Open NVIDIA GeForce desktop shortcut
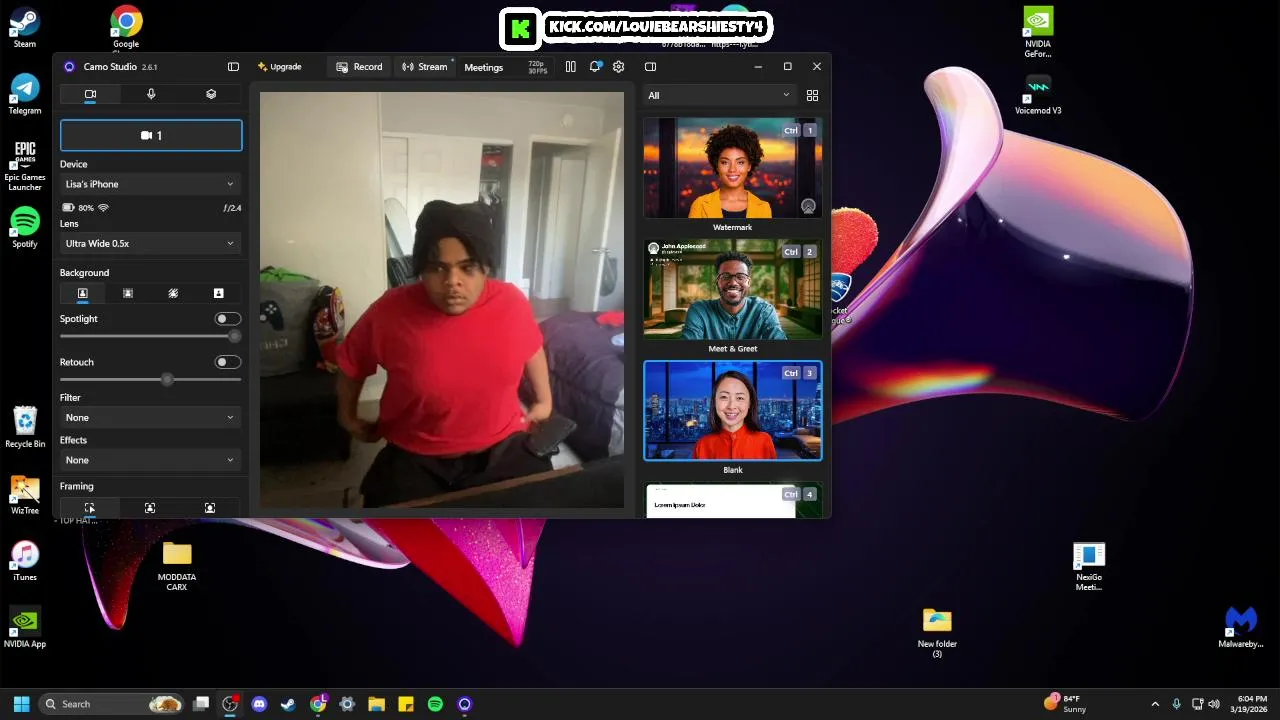1280x720 pixels. [x=1038, y=32]
